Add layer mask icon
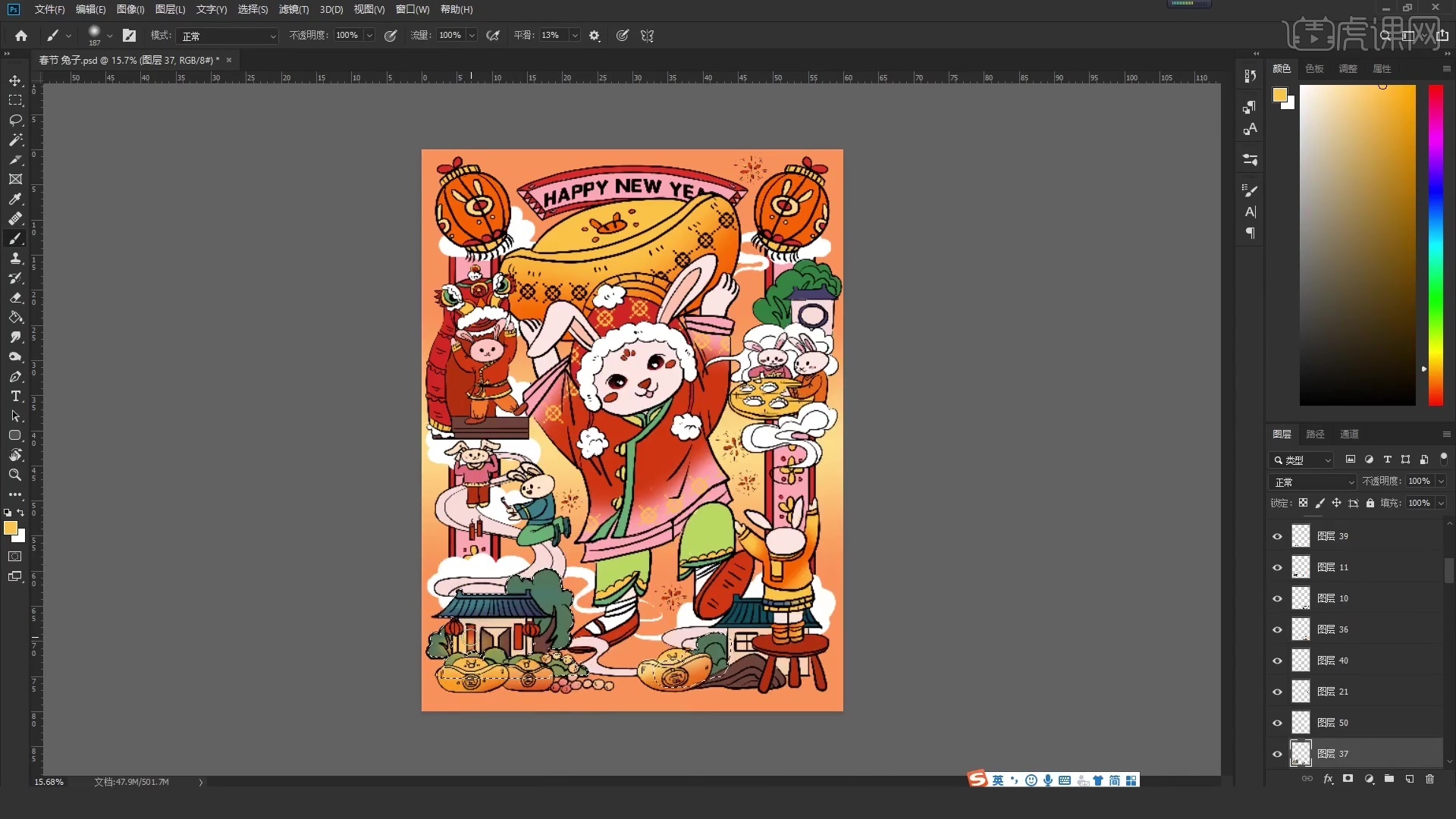Image resolution: width=1456 pixels, height=819 pixels. pyautogui.click(x=1348, y=779)
